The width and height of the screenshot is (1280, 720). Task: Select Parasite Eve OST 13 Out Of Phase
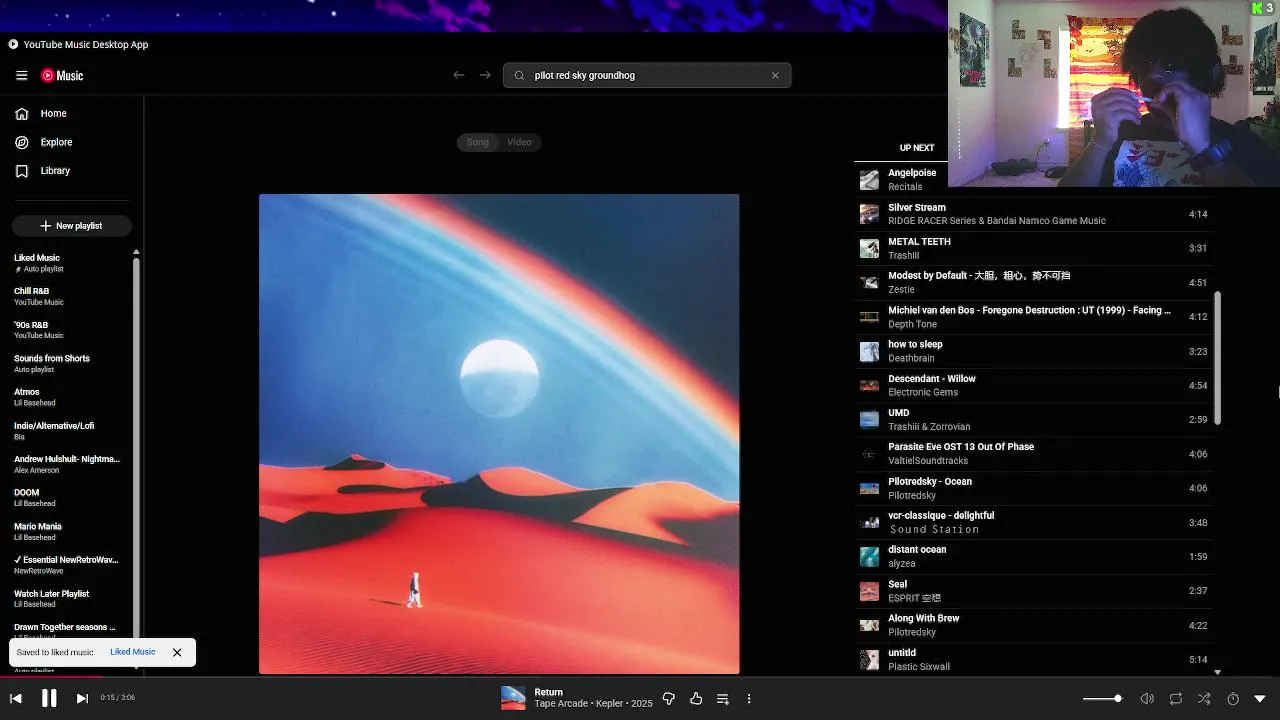[1033, 454]
